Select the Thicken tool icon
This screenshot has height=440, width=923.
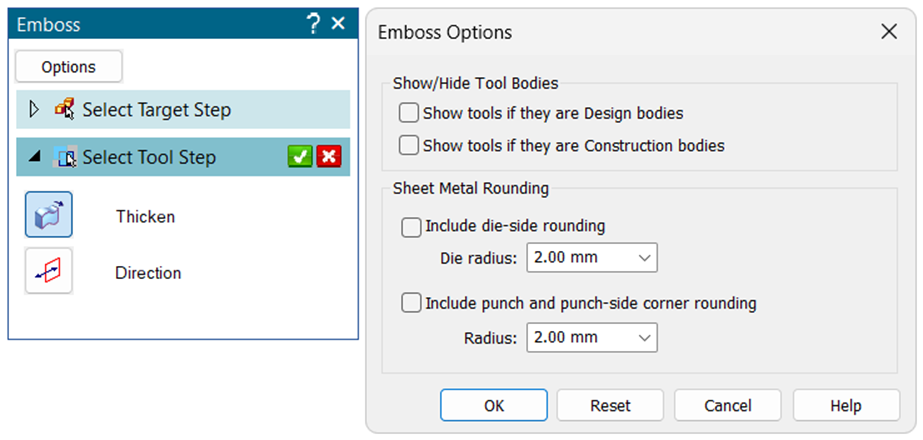(x=48, y=214)
